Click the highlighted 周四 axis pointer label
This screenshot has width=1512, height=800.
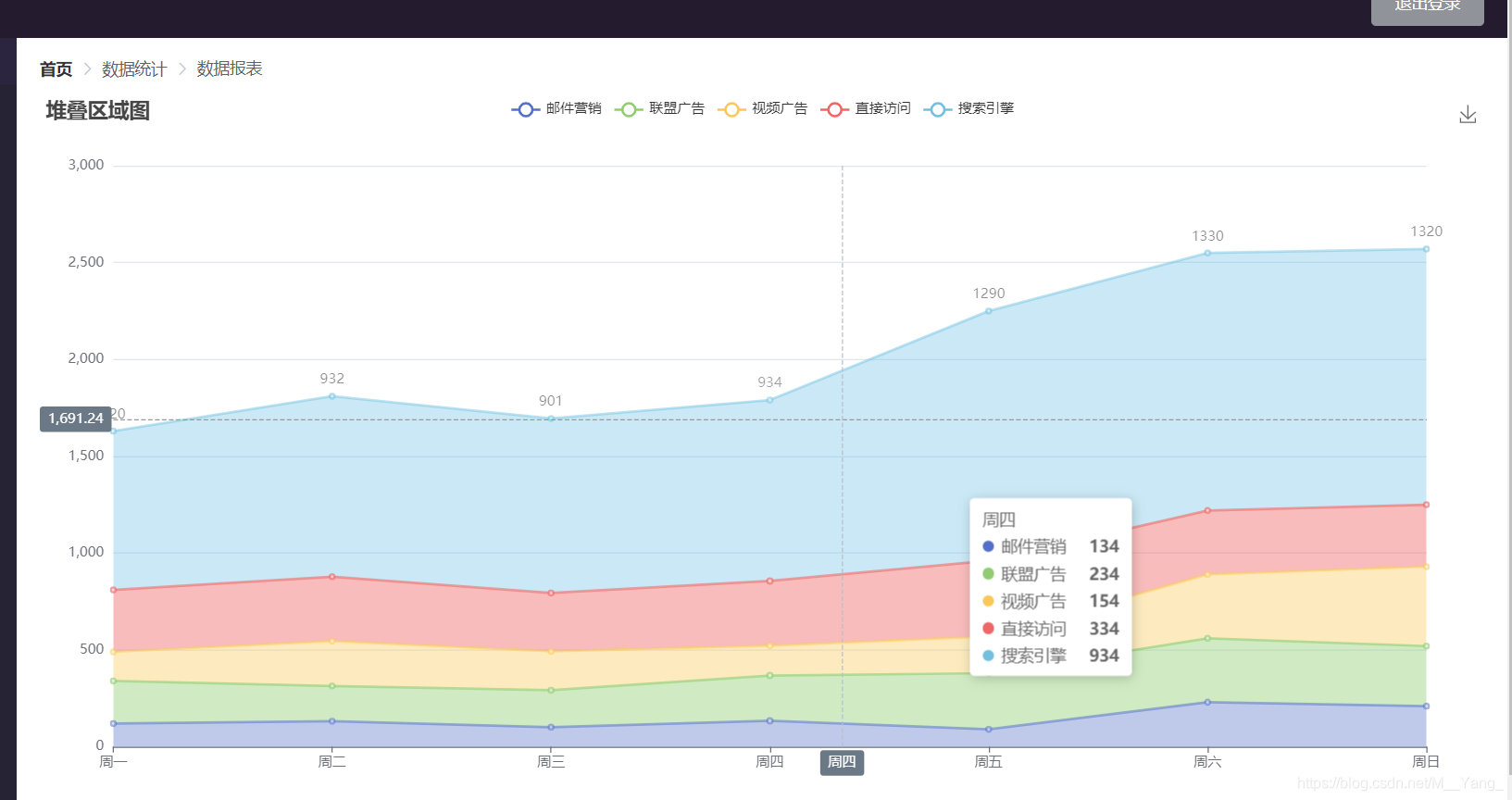click(x=842, y=762)
